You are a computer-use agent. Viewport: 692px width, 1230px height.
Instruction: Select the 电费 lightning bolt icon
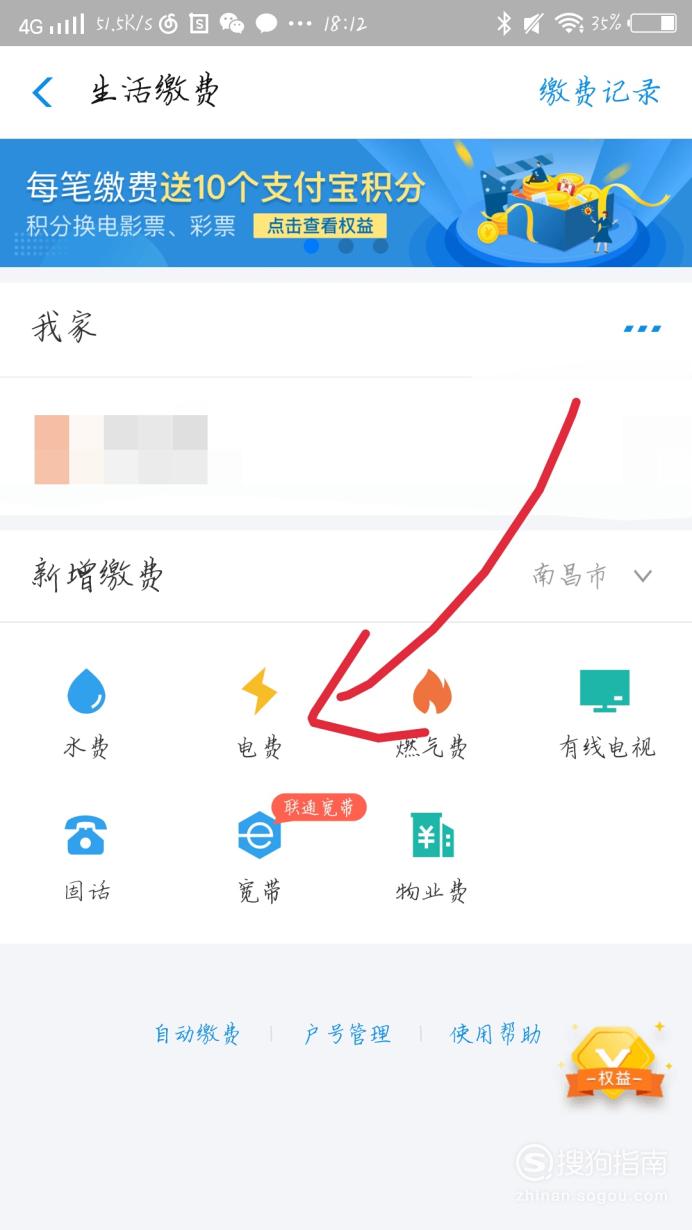click(x=259, y=691)
